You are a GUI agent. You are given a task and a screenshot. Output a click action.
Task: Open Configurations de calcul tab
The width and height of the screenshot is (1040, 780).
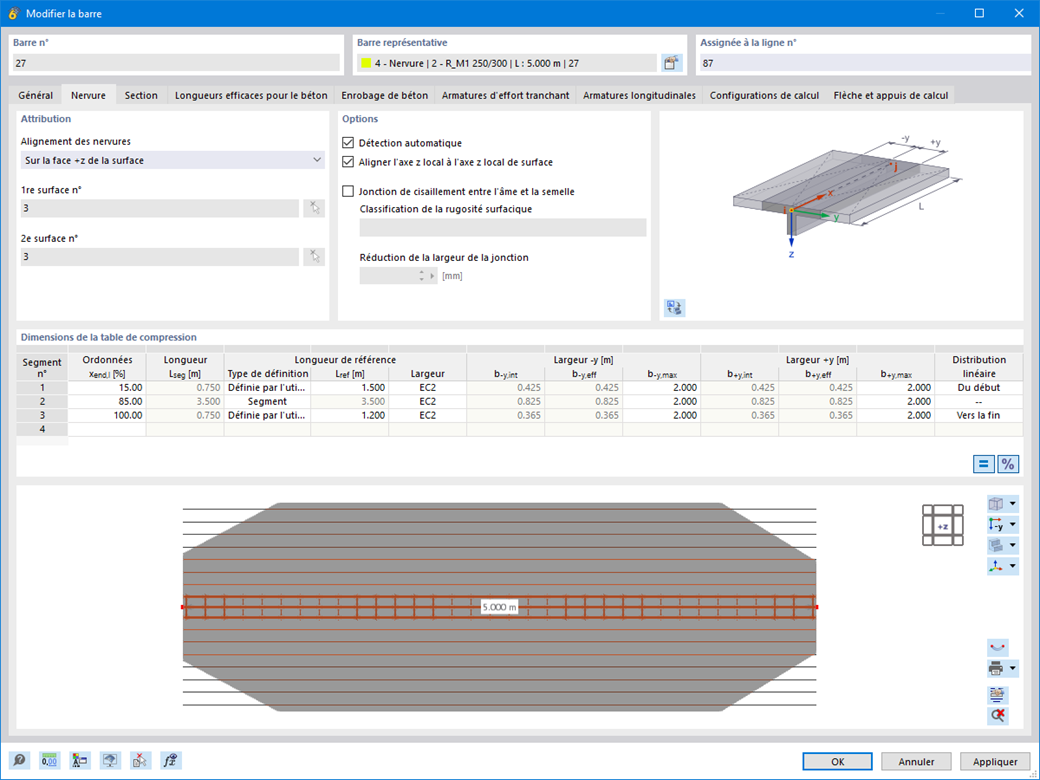point(764,95)
